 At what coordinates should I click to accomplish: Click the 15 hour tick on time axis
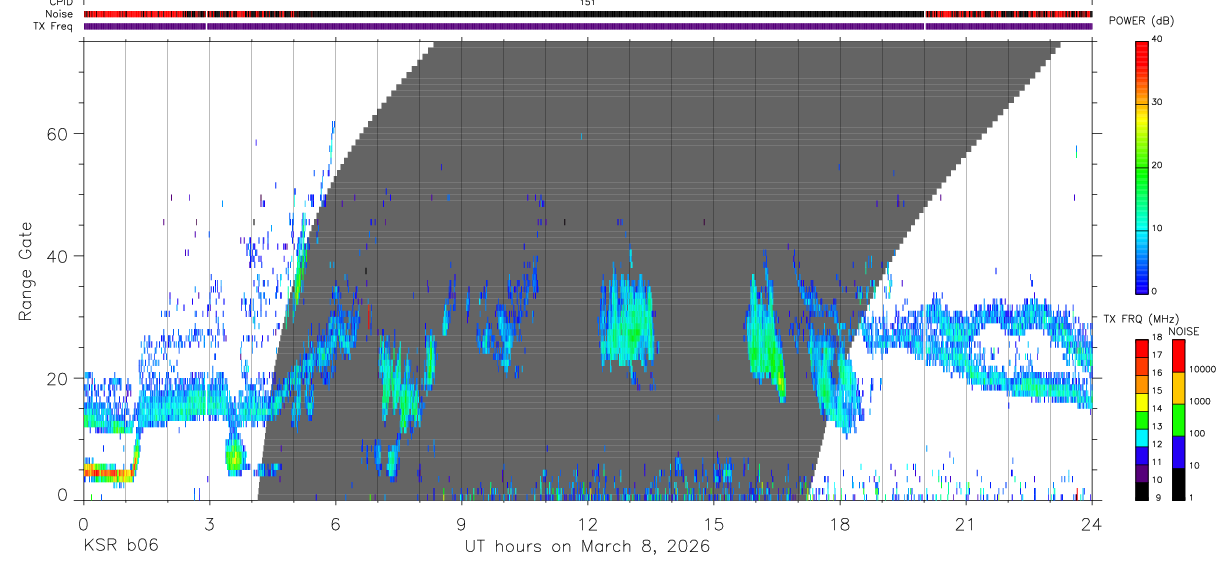[713, 523]
